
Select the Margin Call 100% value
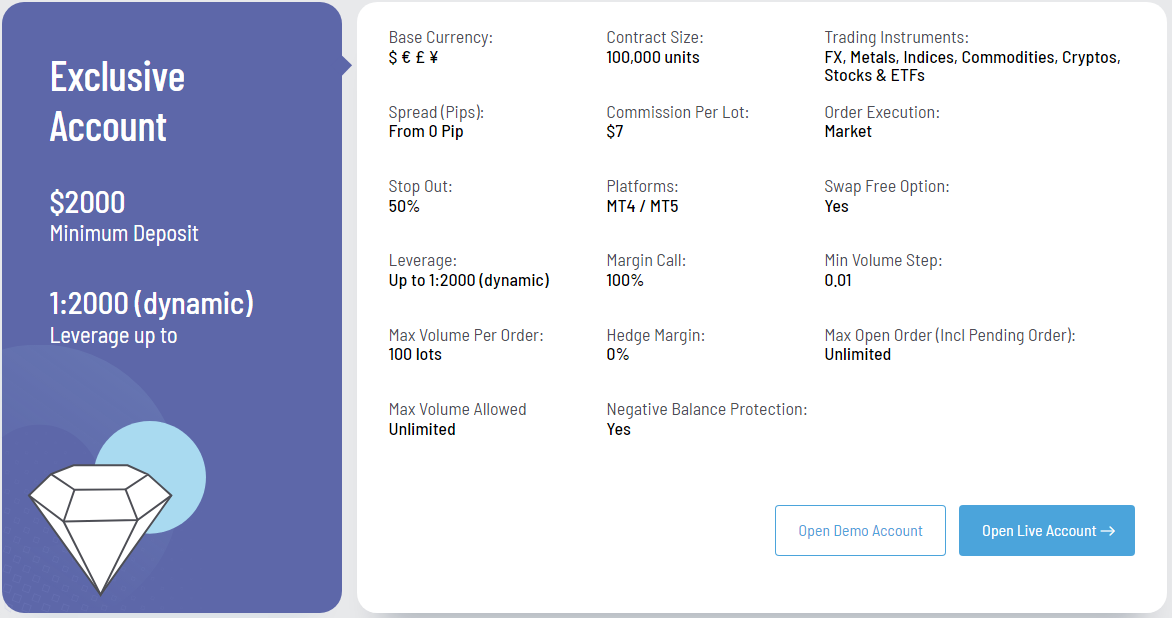coord(625,280)
